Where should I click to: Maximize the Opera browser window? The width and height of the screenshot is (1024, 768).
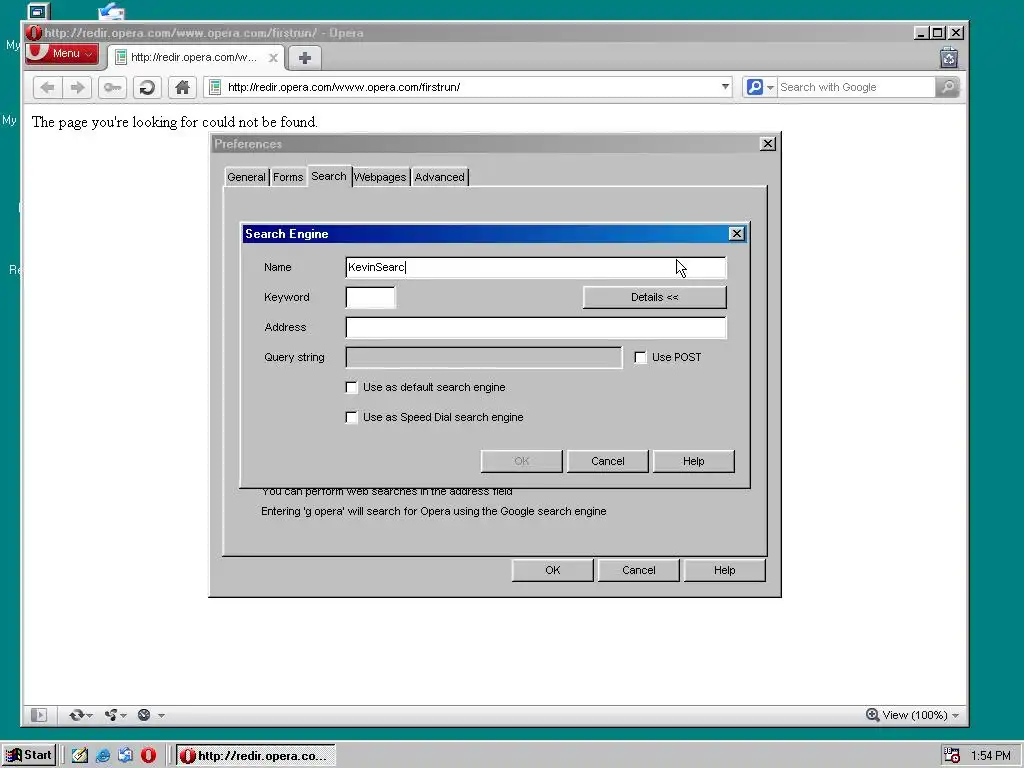coord(938,33)
